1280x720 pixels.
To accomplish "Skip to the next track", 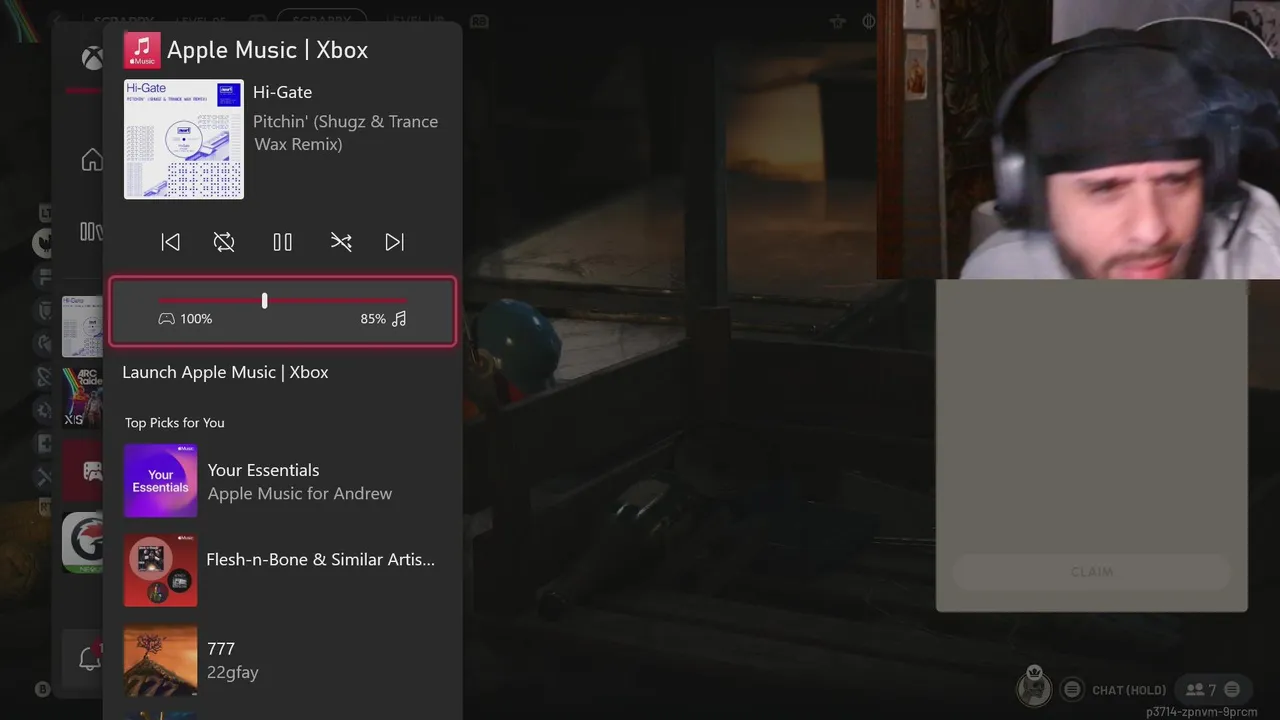I will click(395, 242).
